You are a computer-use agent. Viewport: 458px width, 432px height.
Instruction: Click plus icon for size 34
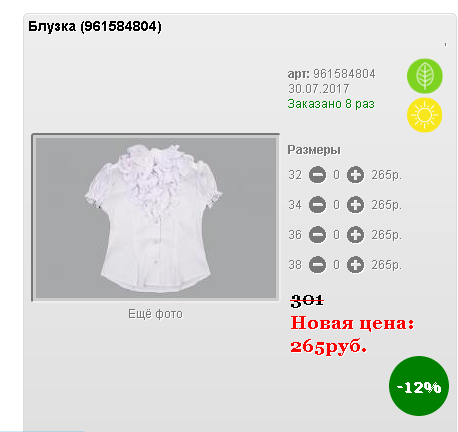pos(355,205)
